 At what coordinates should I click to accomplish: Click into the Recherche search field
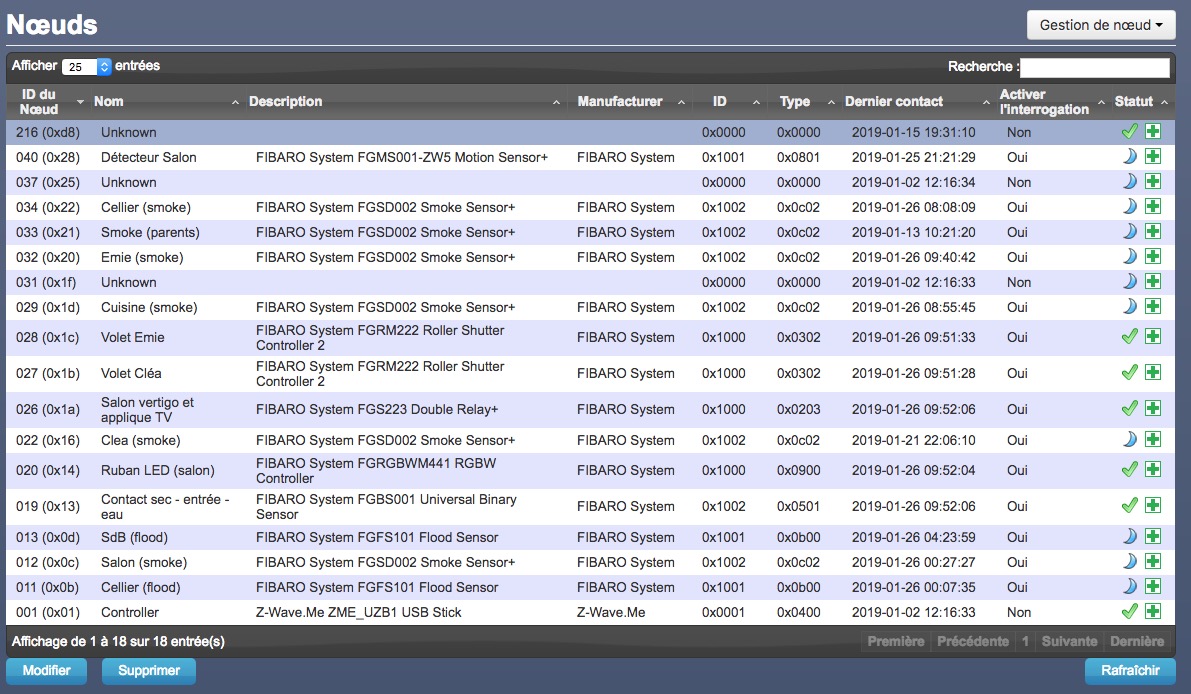coord(1094,67)
